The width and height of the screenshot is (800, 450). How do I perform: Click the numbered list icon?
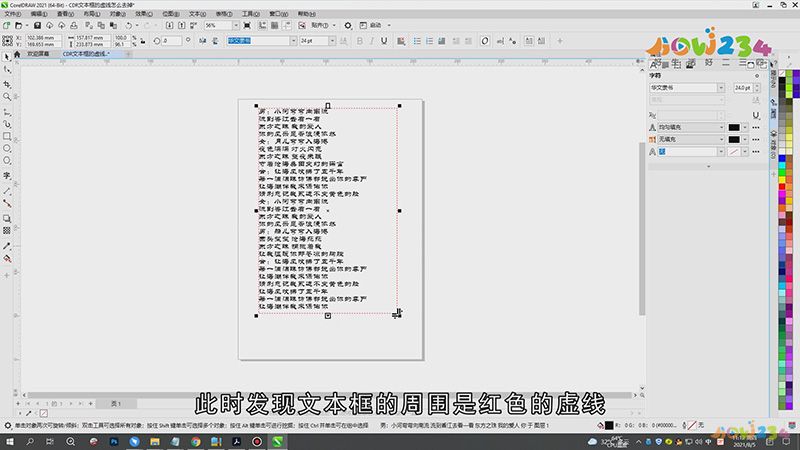click(430, 41)
